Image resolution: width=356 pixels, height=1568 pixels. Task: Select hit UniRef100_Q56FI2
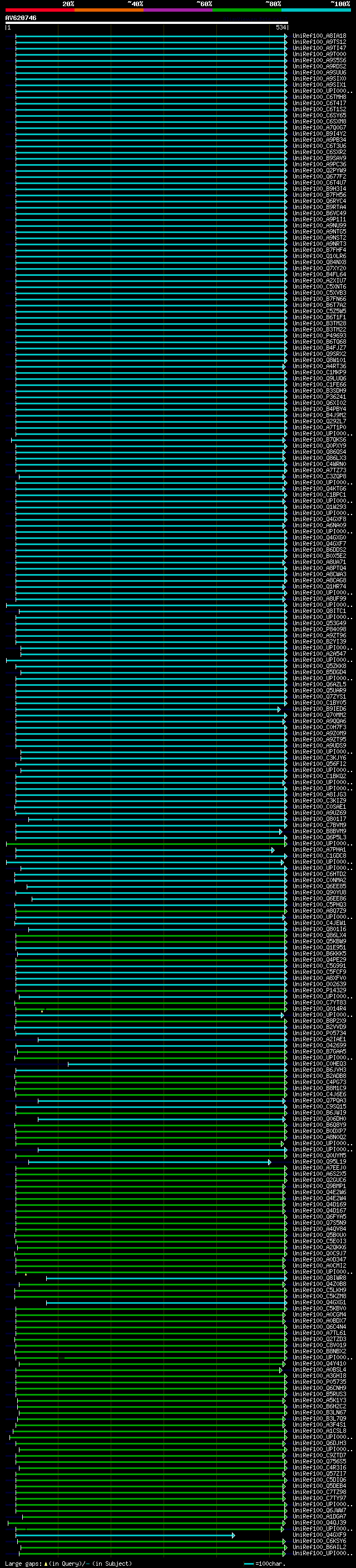pos(319,764)
